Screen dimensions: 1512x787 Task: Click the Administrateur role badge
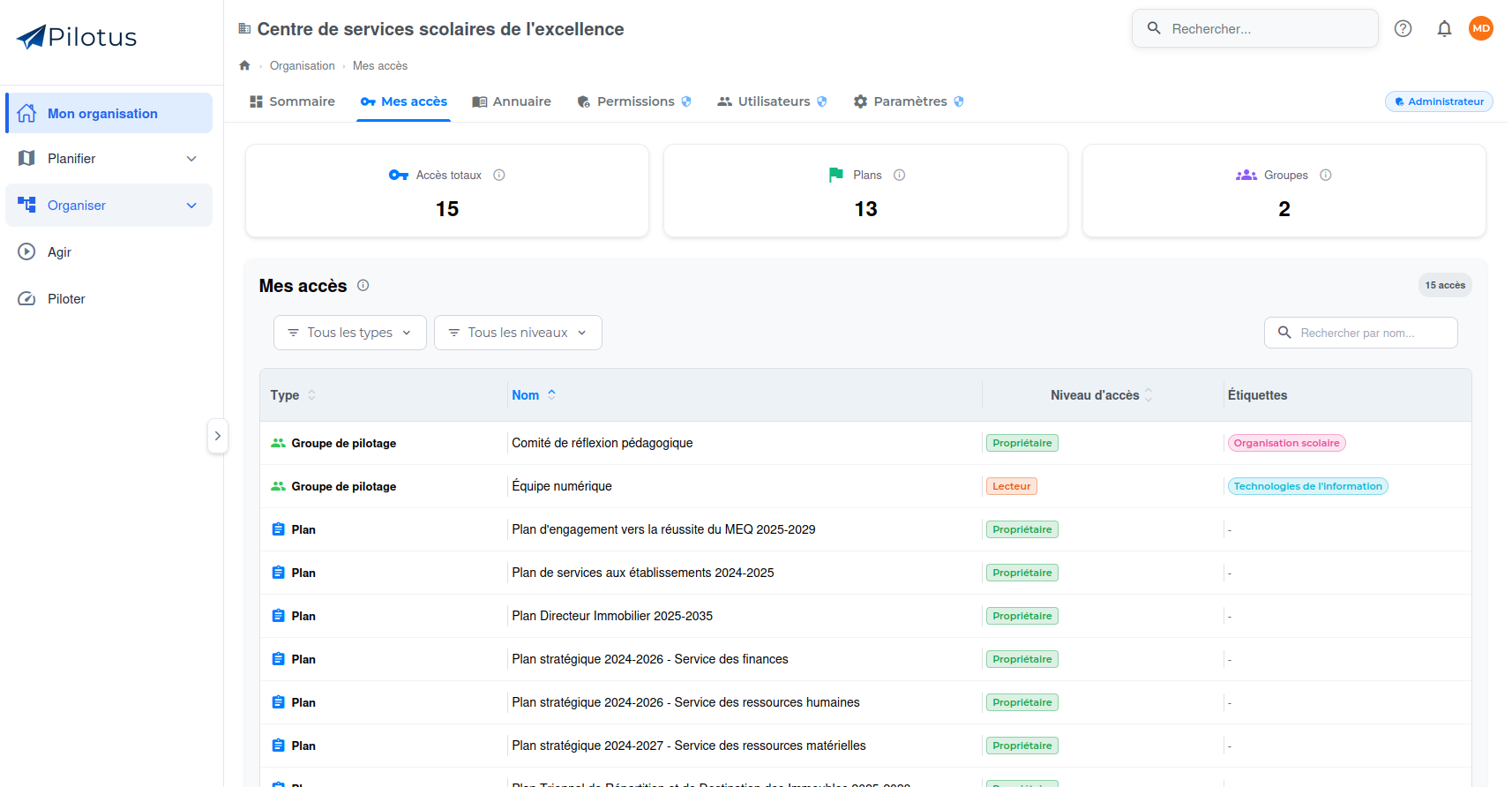[x=1439, y=101]
